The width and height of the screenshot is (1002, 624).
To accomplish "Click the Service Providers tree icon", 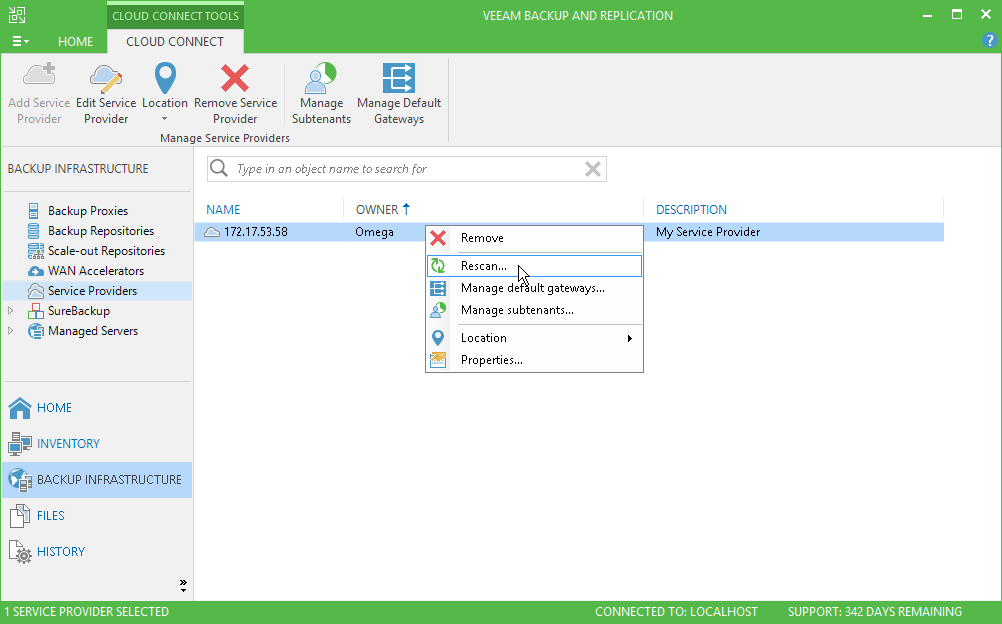I will click(36, 291).
